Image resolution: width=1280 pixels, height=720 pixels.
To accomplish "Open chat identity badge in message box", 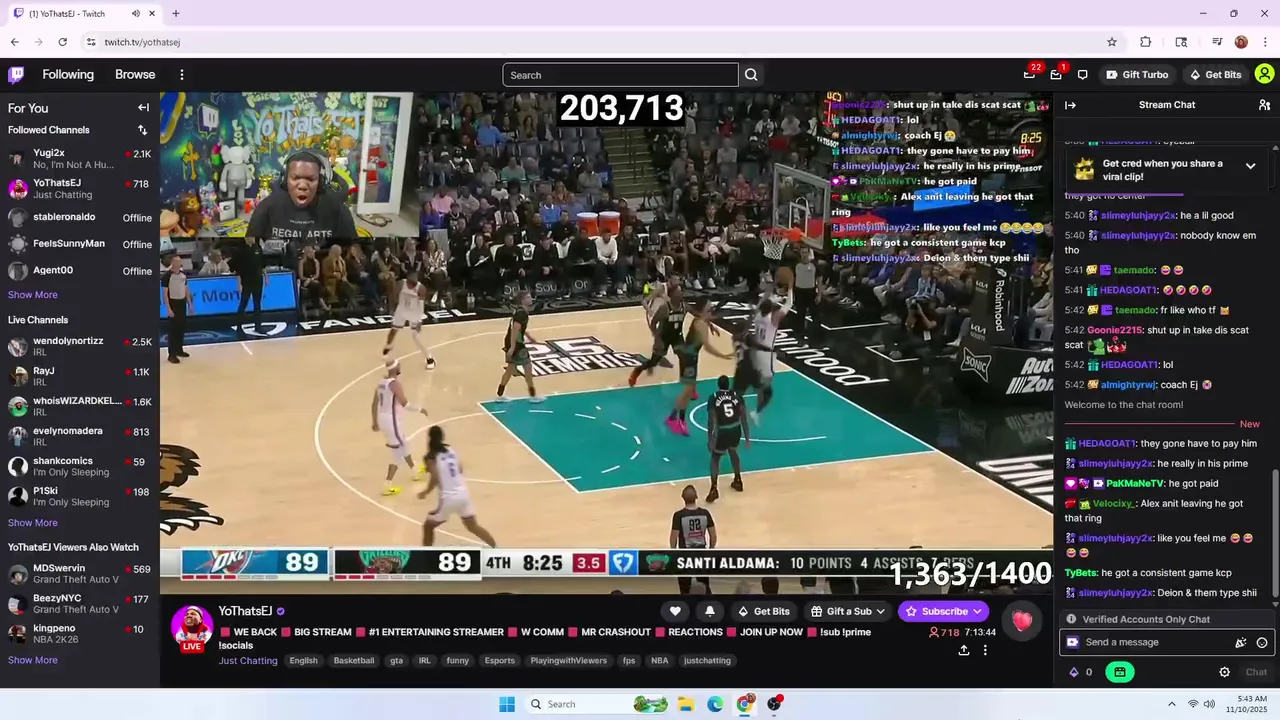I will pos(1073,643).
